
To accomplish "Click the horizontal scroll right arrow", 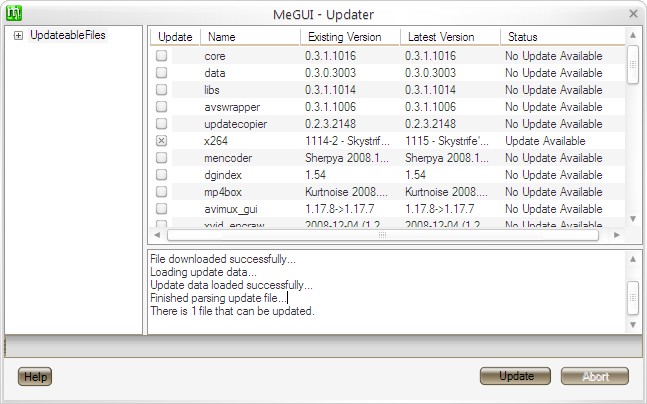I will tap(617, 235).
